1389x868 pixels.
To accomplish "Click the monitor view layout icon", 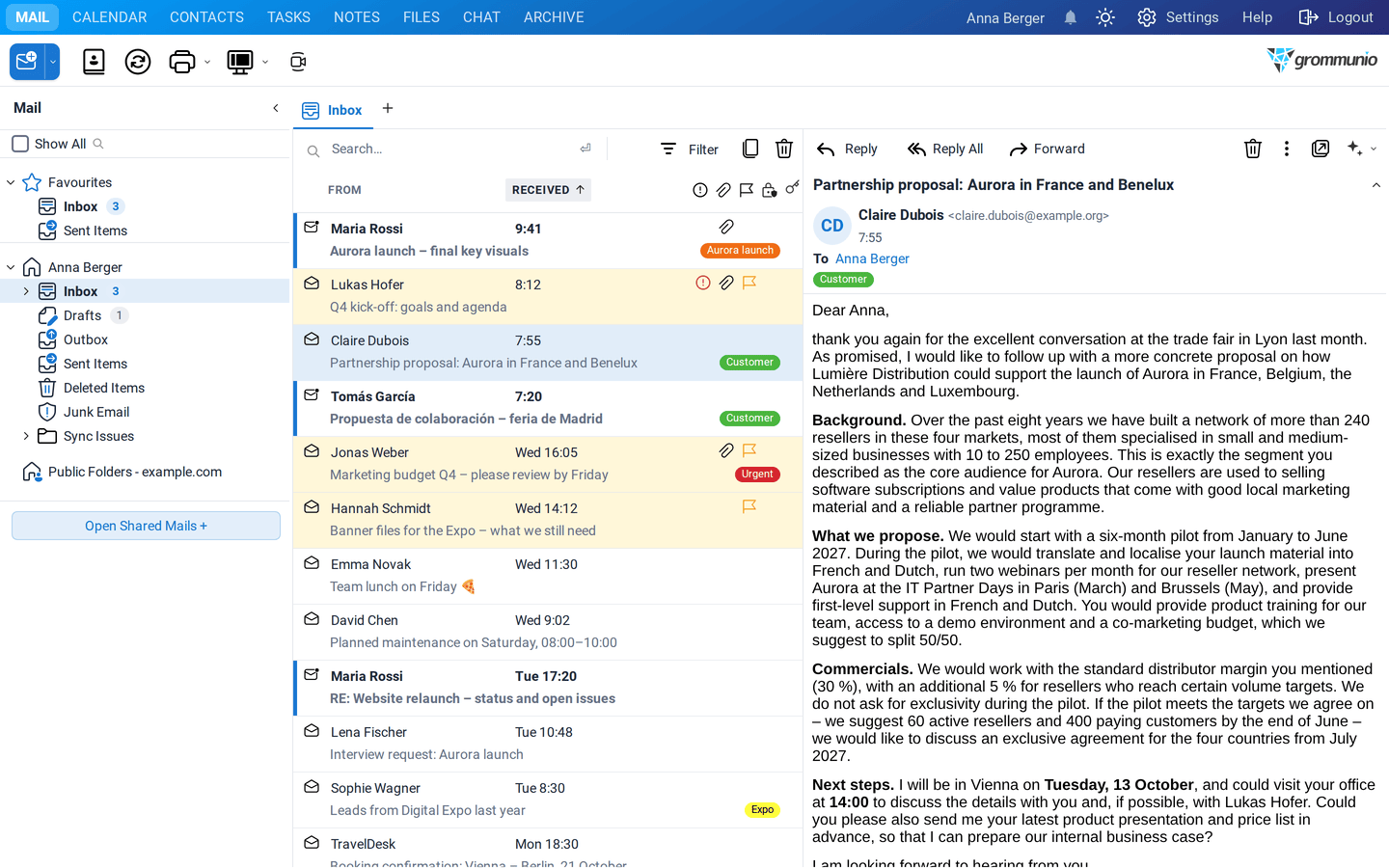I will pos(240,62).
